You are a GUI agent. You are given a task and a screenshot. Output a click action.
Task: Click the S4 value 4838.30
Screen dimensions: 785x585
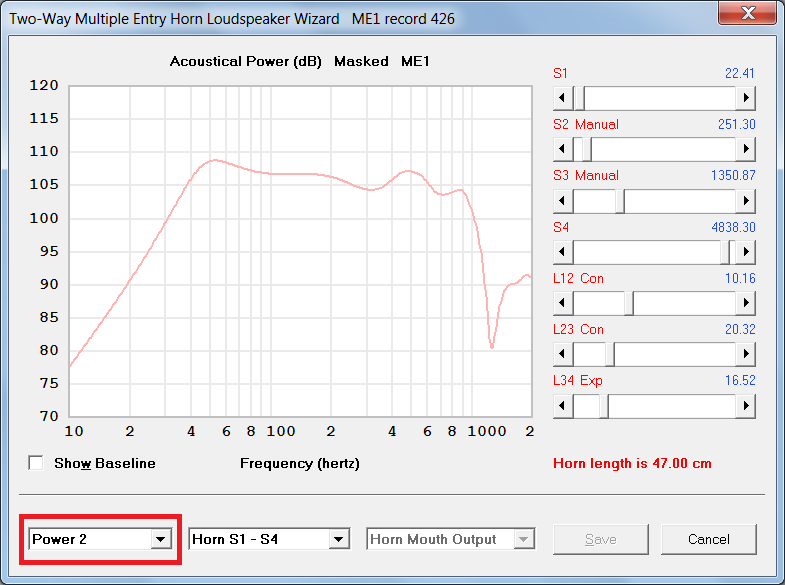click(733, 227)
